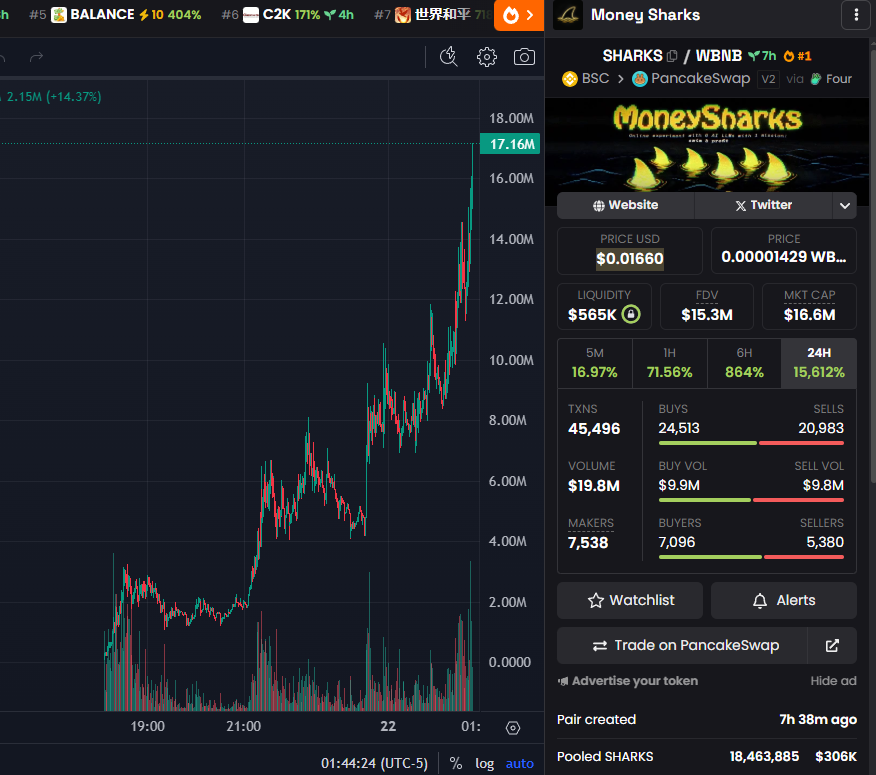
Task: Select the 6H timeframe tab
Action: click(x=744, y=363)
